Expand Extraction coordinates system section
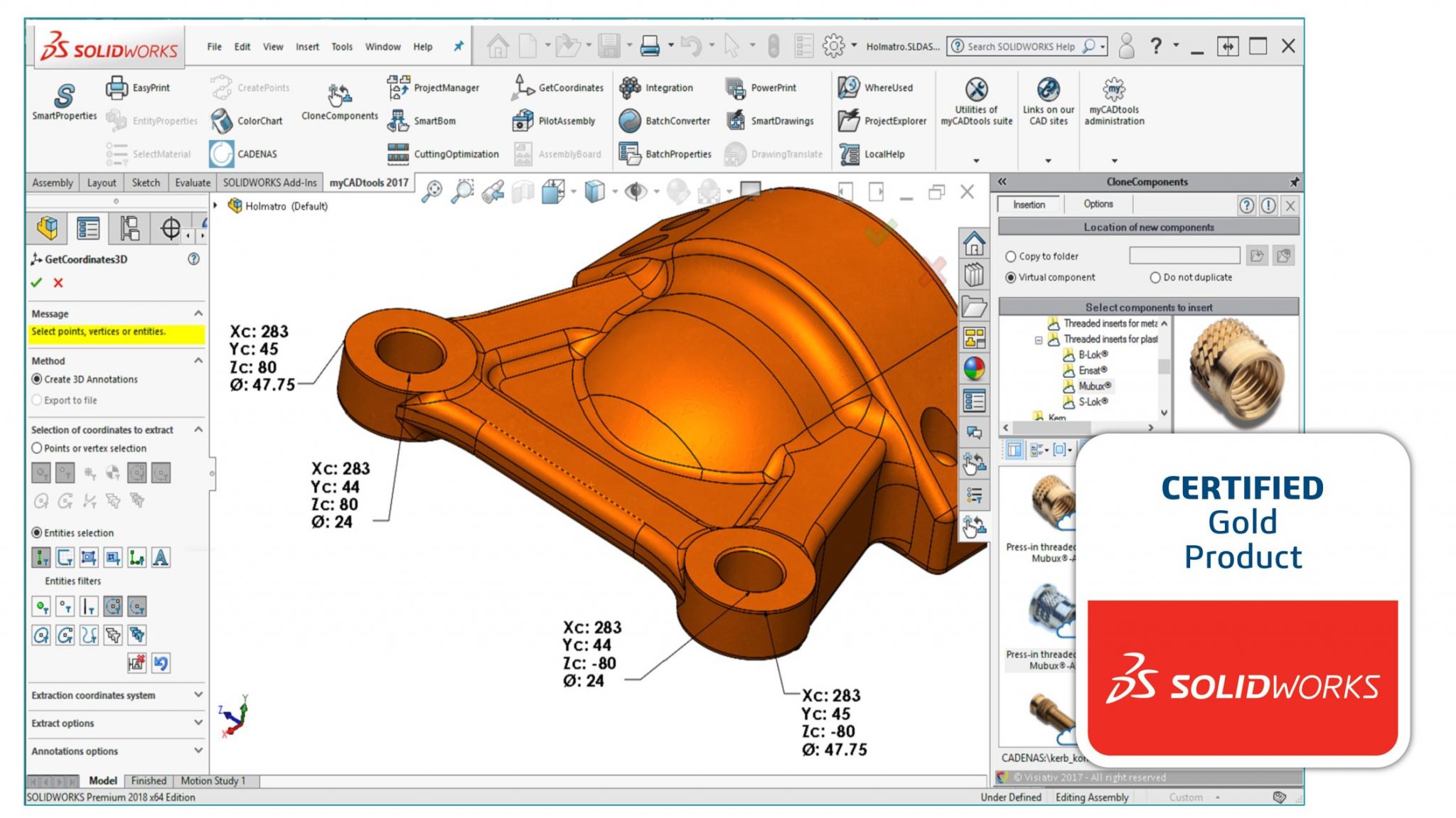The image size is (1456, 818). pos(198,695)
